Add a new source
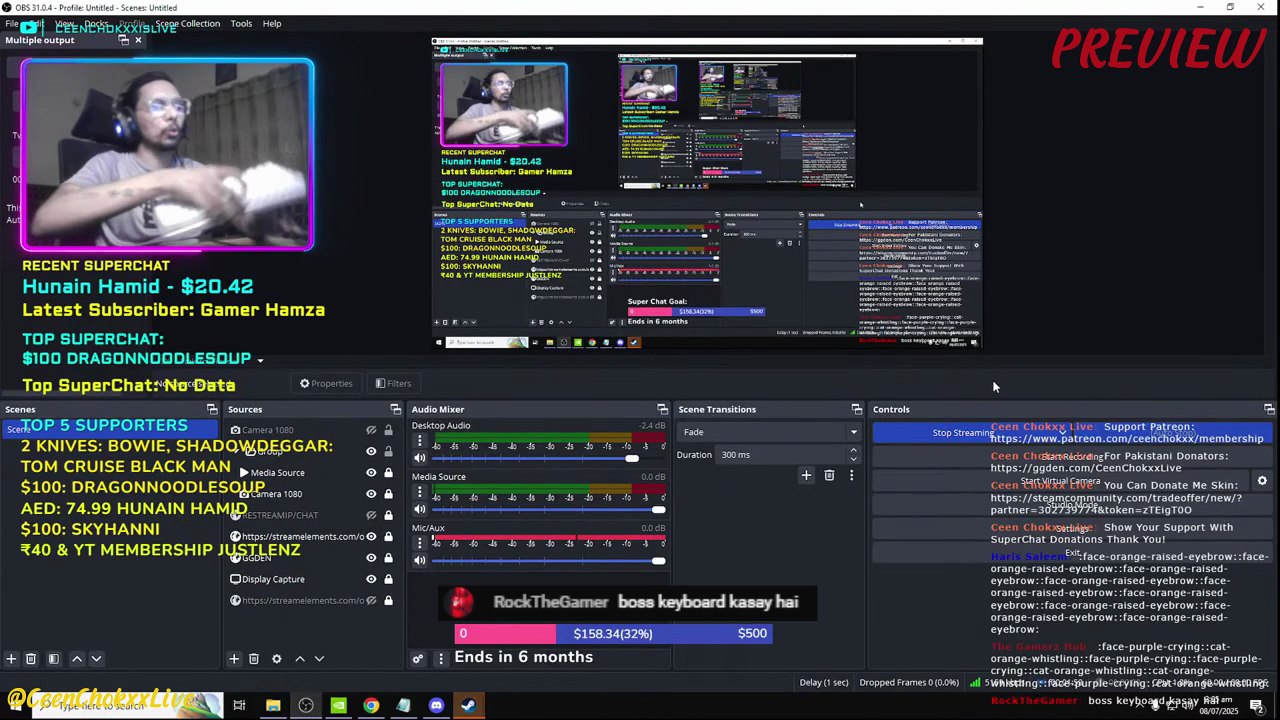The width and height of the screenshot is (1280, 720). click(234, 659)
